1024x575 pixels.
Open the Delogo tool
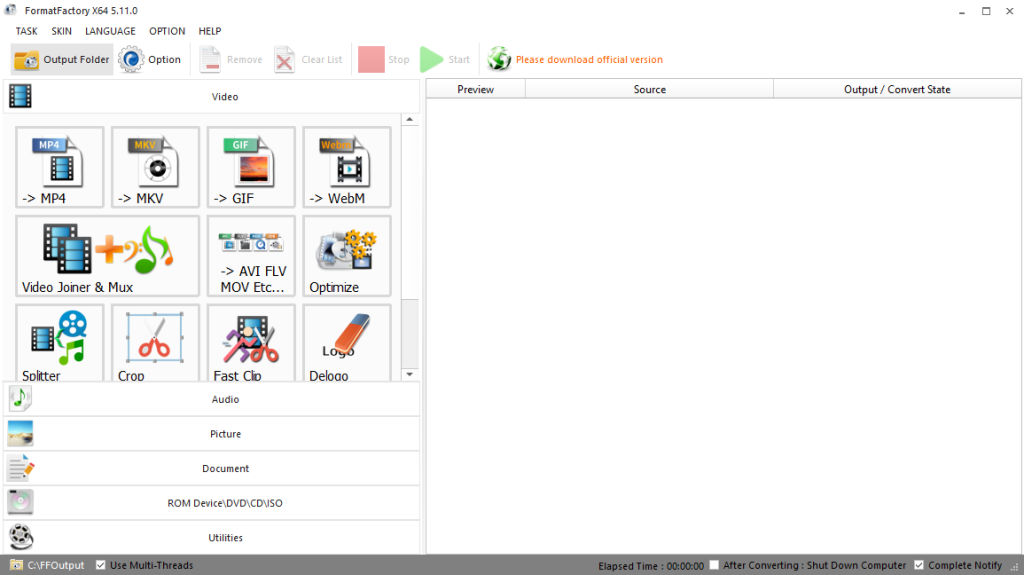347,343
